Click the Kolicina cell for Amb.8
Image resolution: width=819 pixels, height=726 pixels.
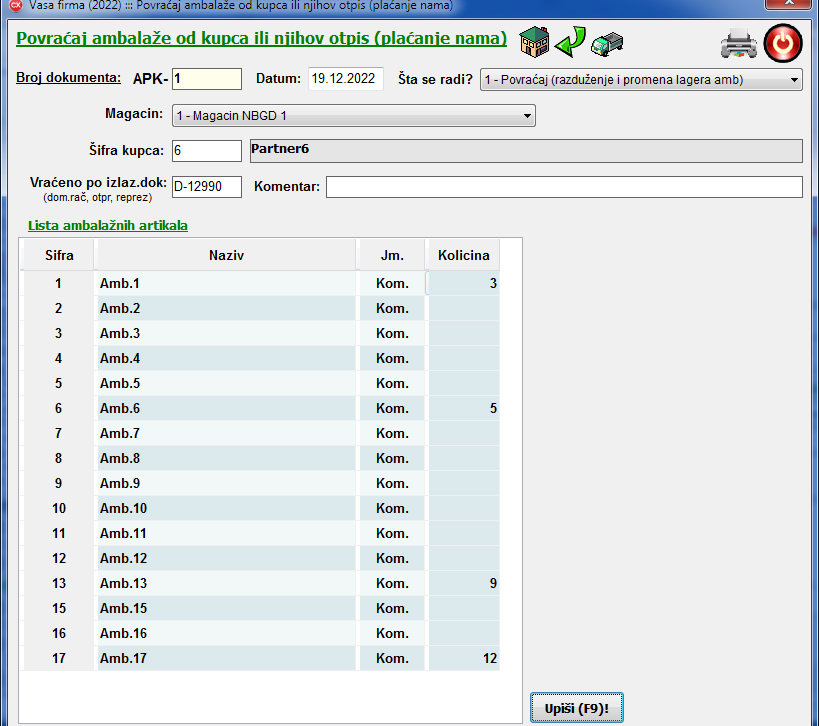pyautogui.click(x=463, y=459)
